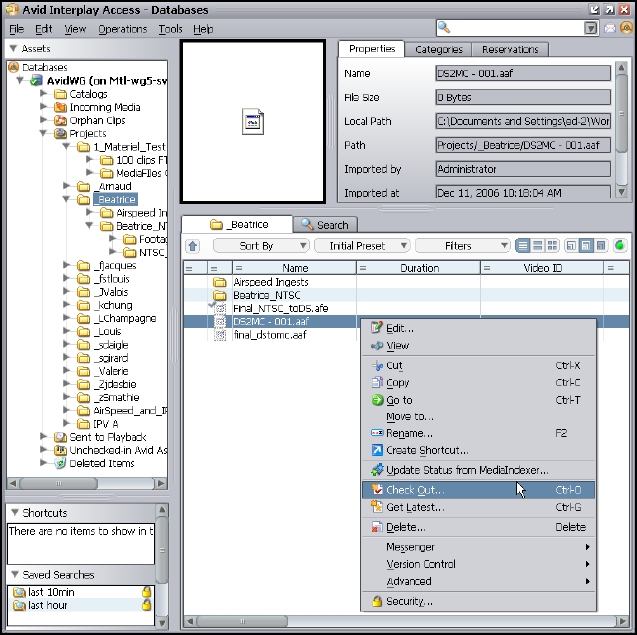
Task: Open the File menu
Action: [16, 29]
